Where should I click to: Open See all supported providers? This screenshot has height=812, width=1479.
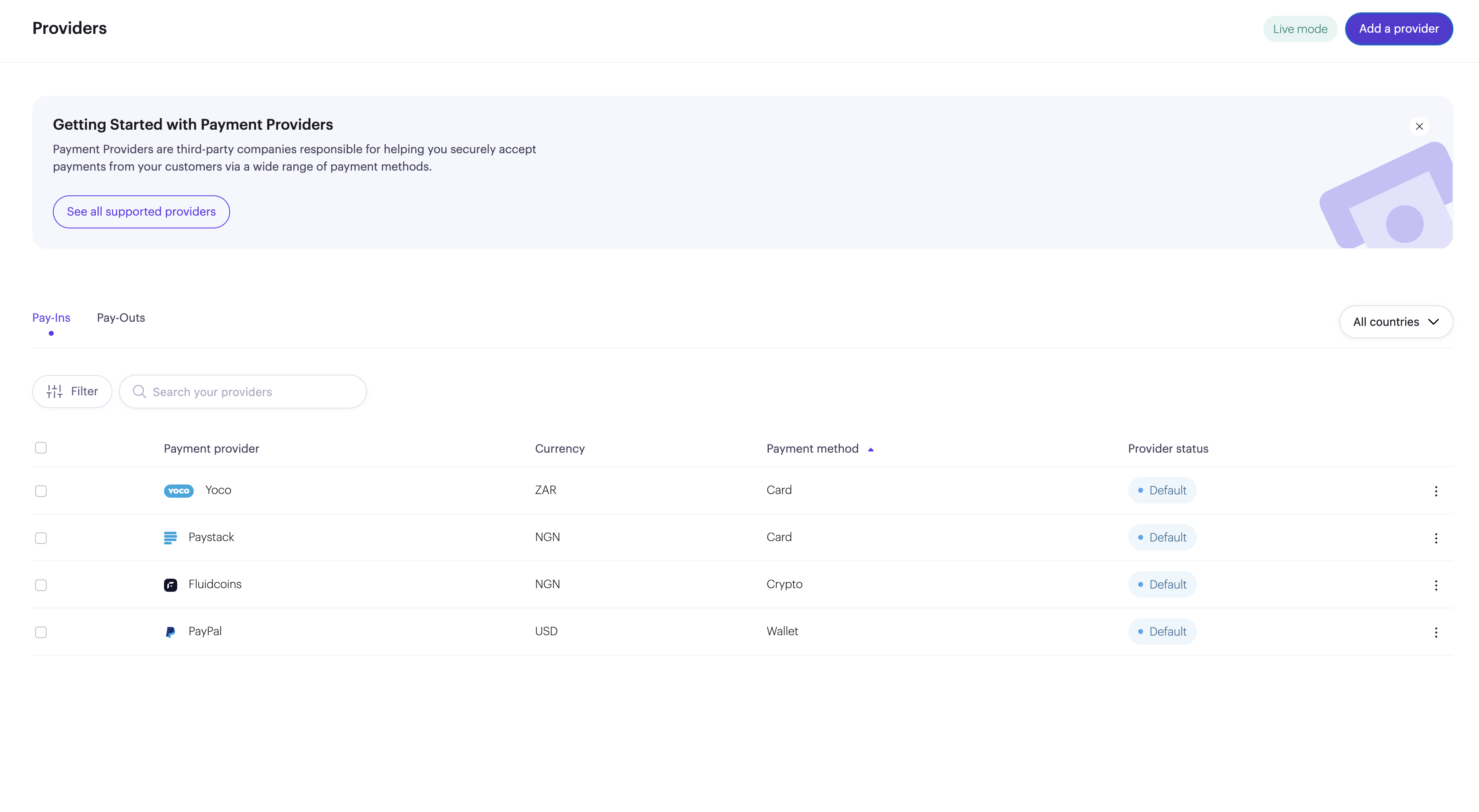[141, 212]
